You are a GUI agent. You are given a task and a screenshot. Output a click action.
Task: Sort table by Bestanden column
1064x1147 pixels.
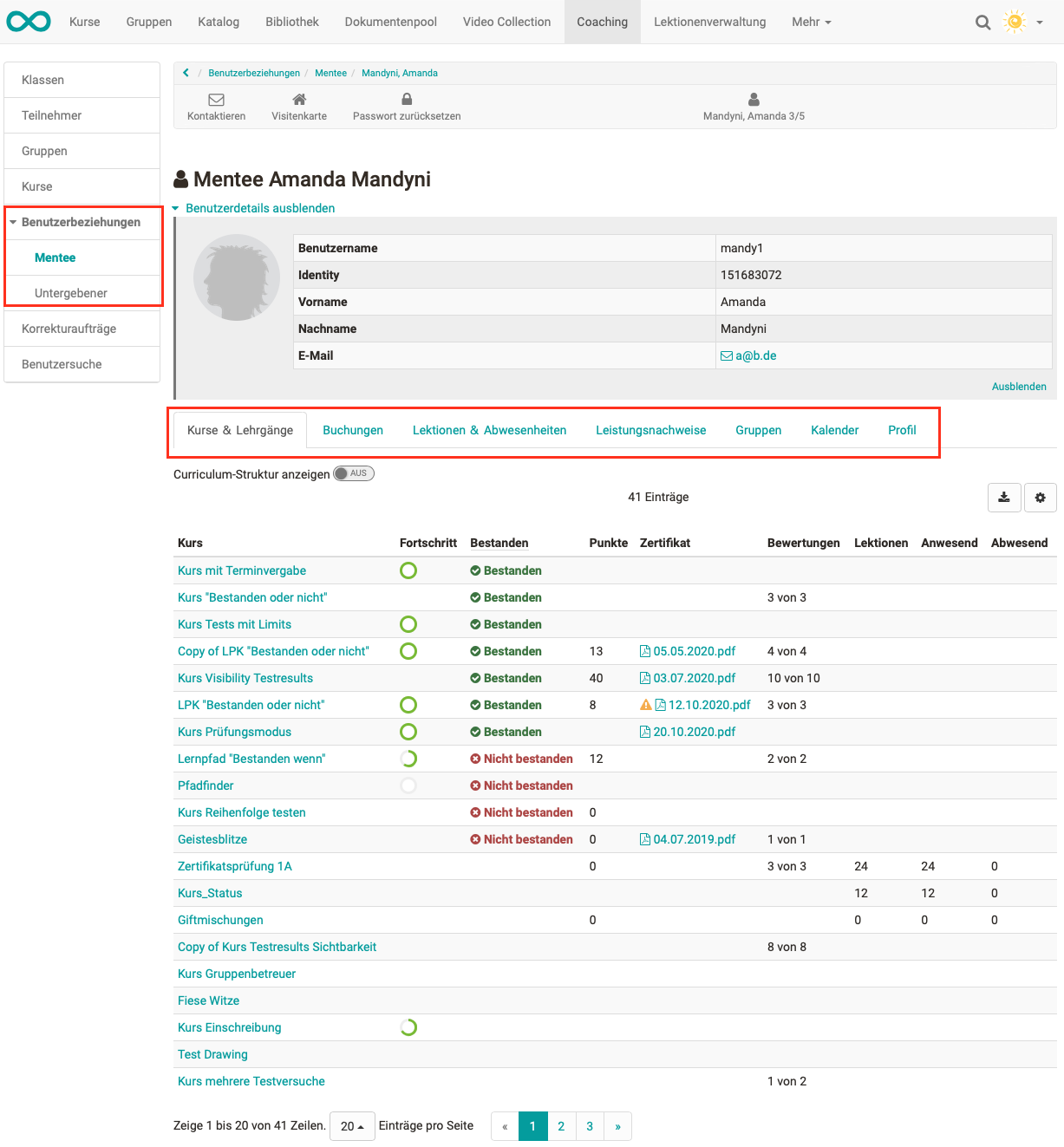[499, 543]
